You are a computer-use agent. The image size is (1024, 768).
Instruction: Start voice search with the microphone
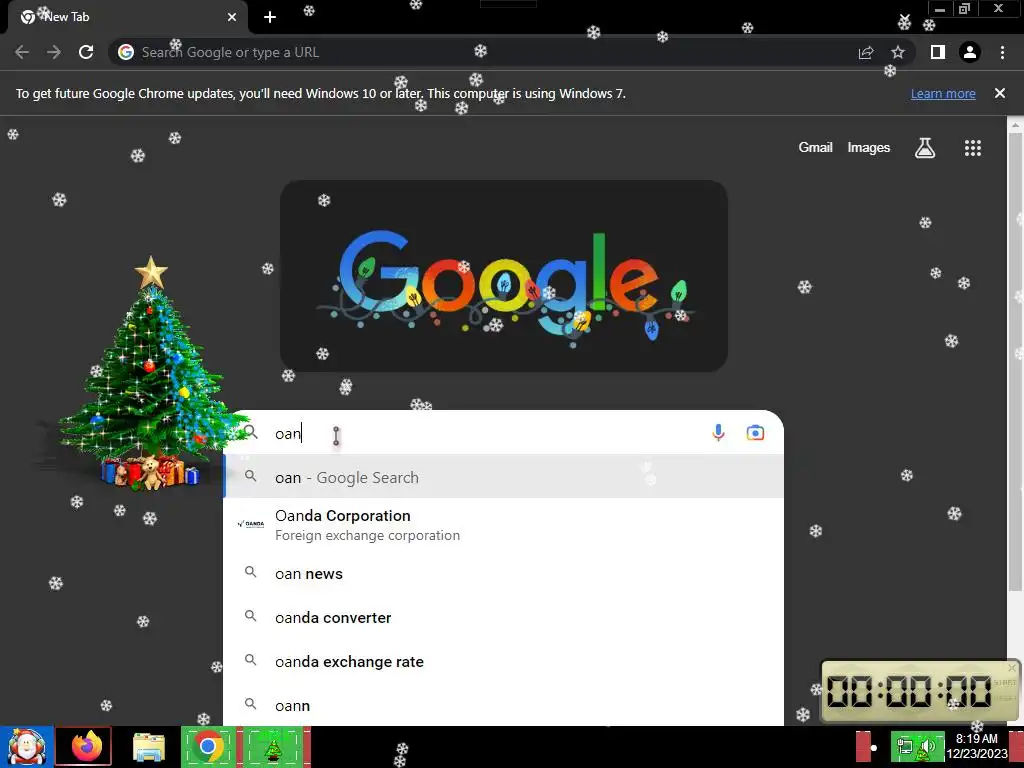(x=718, y=433)
